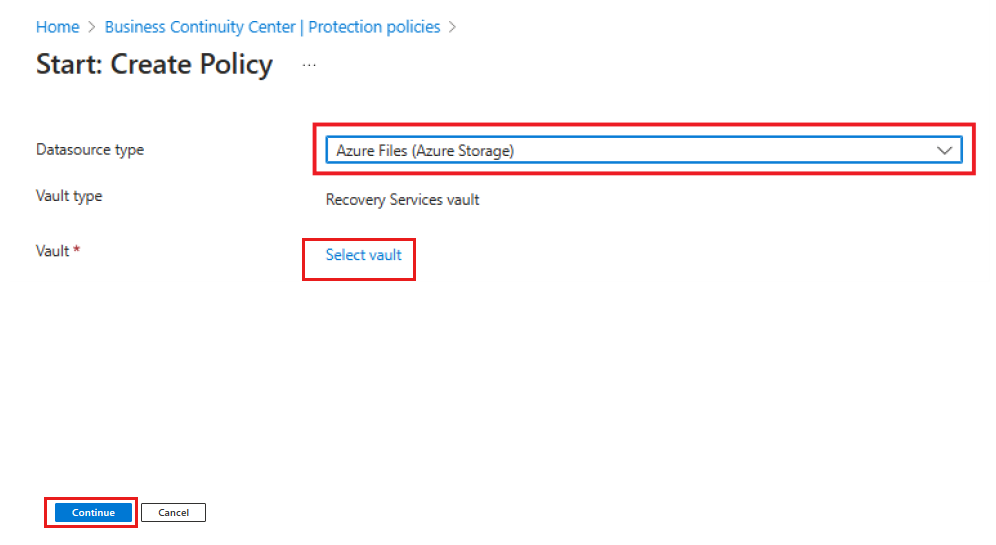Click the red required asterisk by Vault
996x545 pixels.
(76, 249)
